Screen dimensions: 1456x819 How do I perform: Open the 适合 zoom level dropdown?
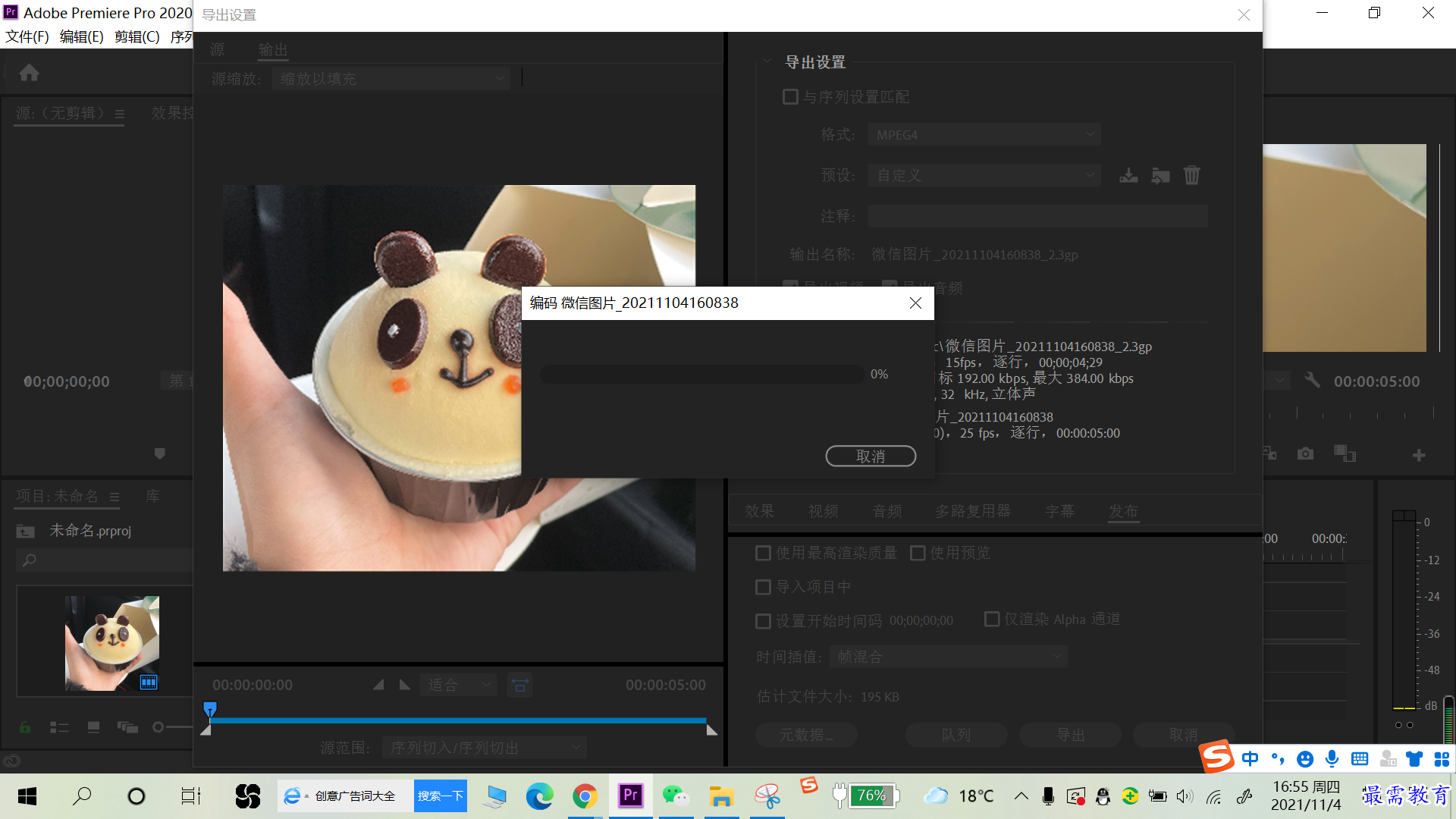click(459, 685)
